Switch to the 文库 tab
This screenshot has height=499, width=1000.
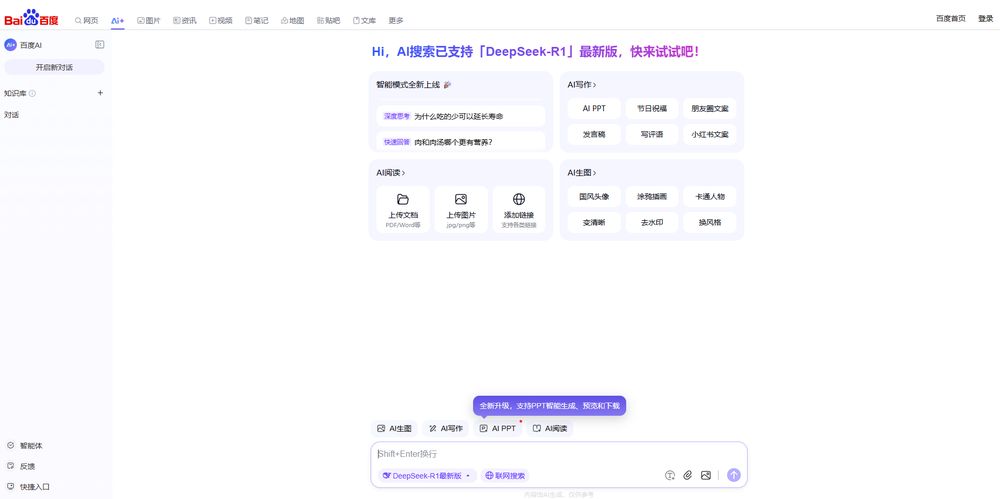364,20
